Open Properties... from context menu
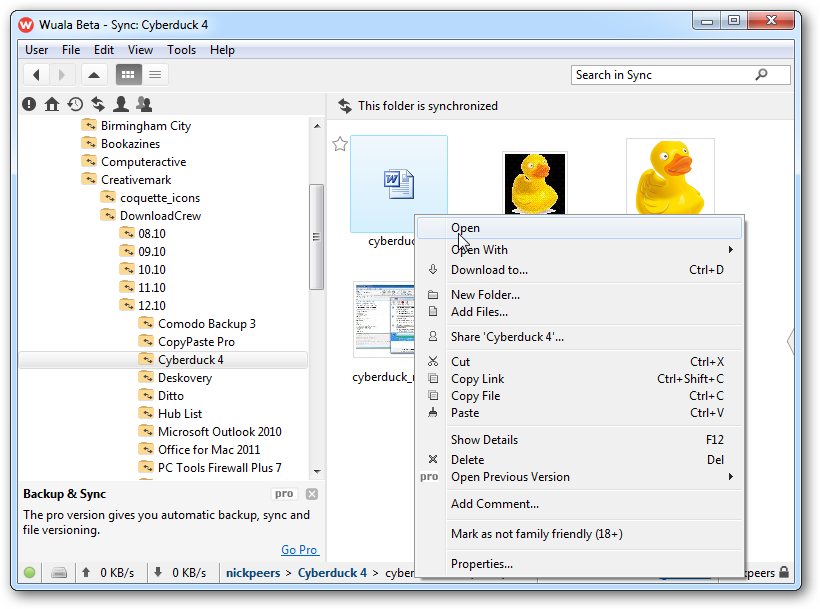 pyautogui.click(x=579, y=564)
